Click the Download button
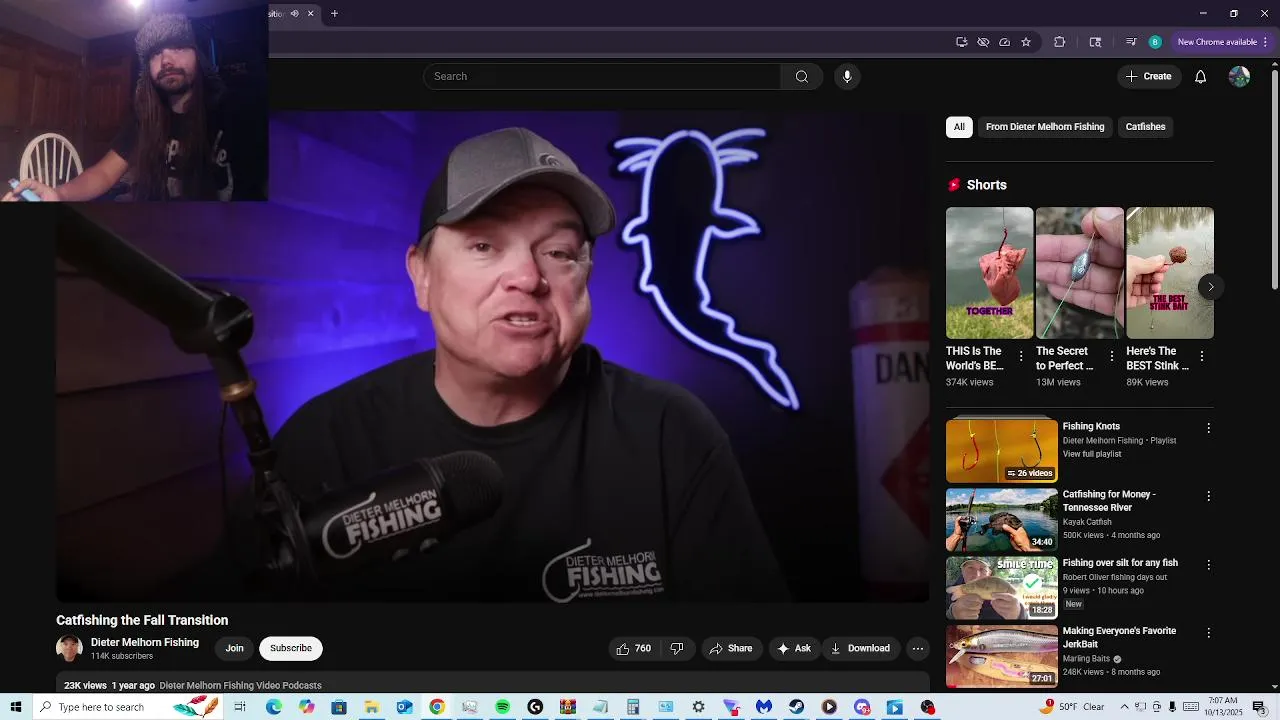The height and width of the screenshot is (720, 1280). coord(860,649)
